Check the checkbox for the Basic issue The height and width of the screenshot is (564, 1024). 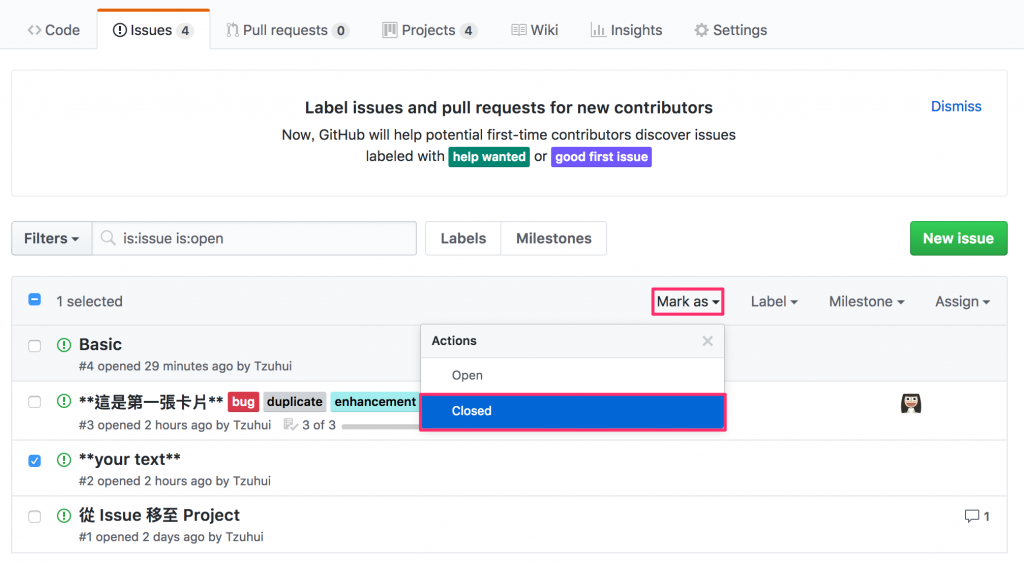point(35,346)
